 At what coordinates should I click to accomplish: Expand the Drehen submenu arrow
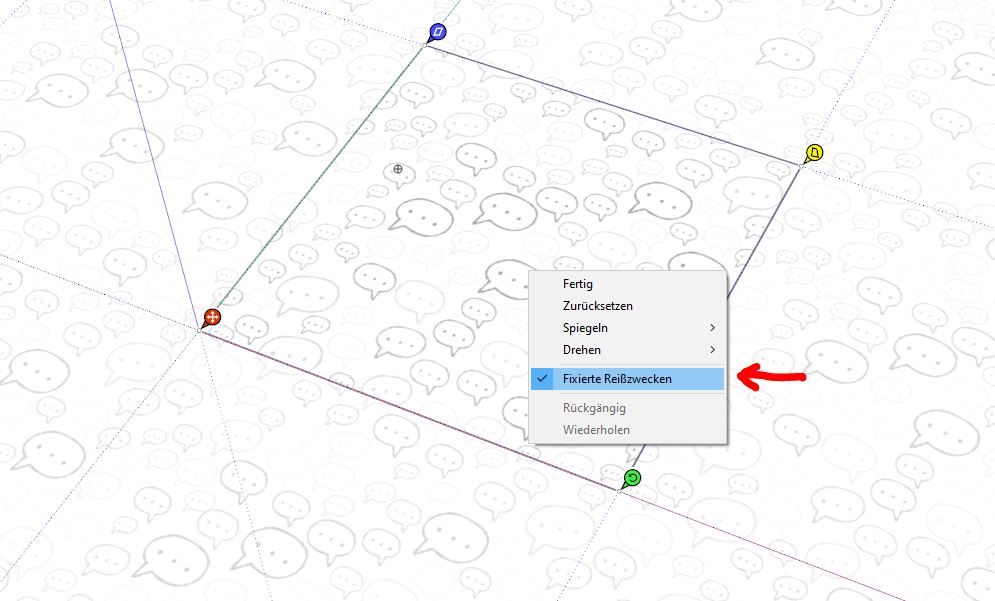tap(712, 350)
